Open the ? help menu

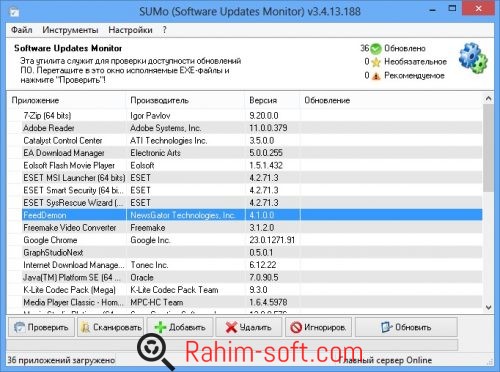point(164,30)
